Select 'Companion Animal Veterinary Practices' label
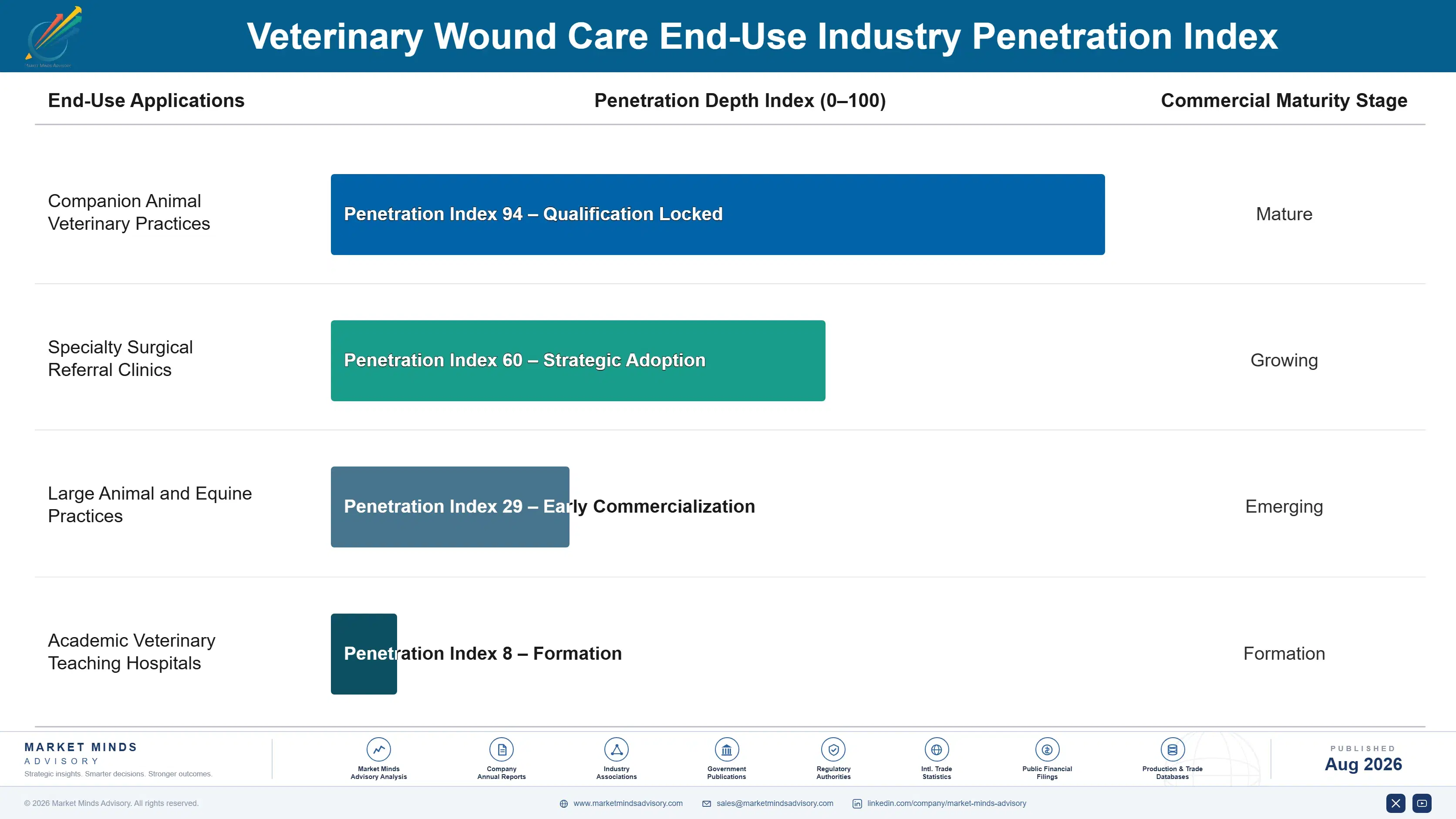 tap(129, 212)
